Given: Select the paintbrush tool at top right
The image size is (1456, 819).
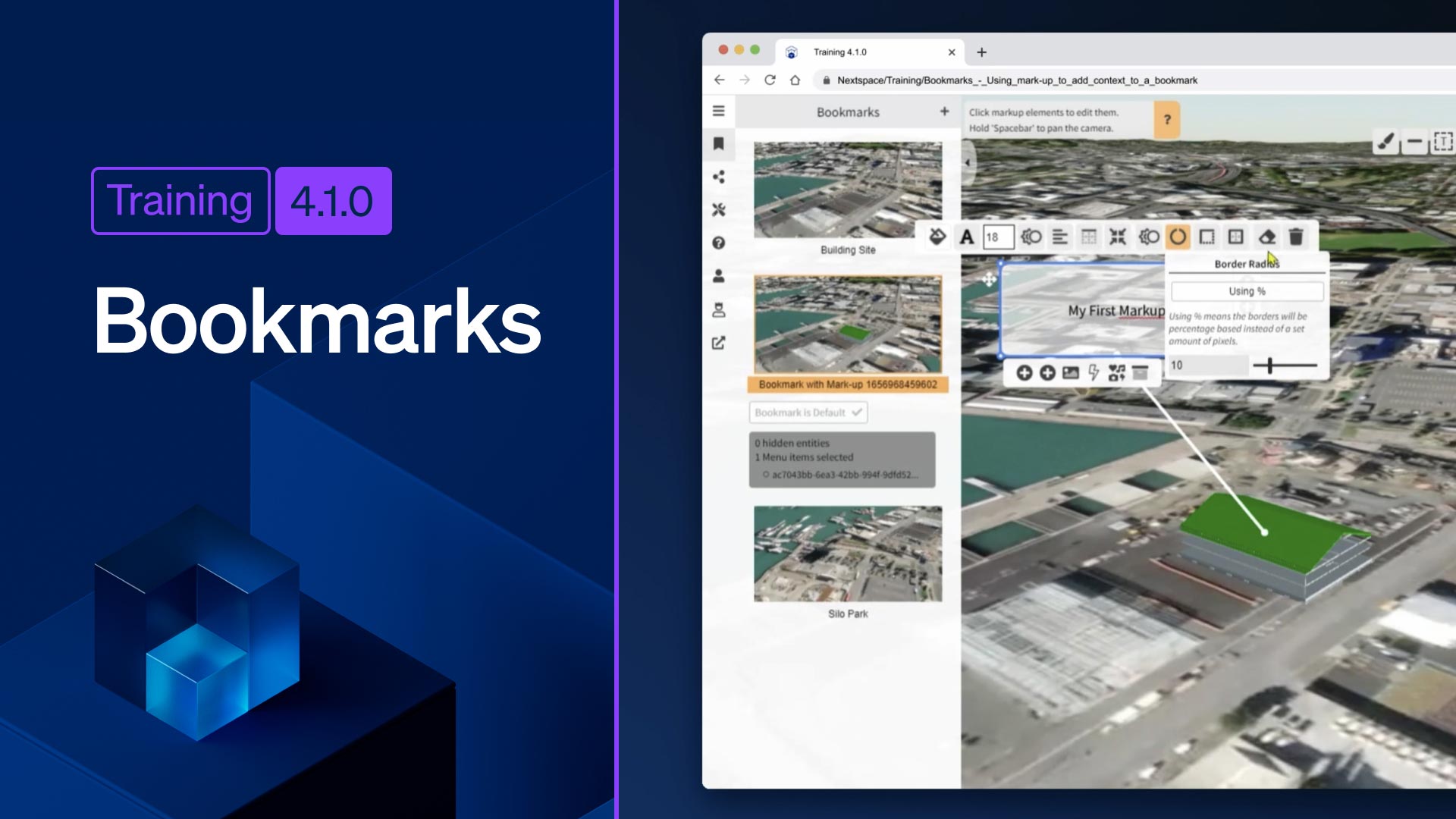Looking at the screenshot, I should pyautogui.click(x=1385, y=141).
